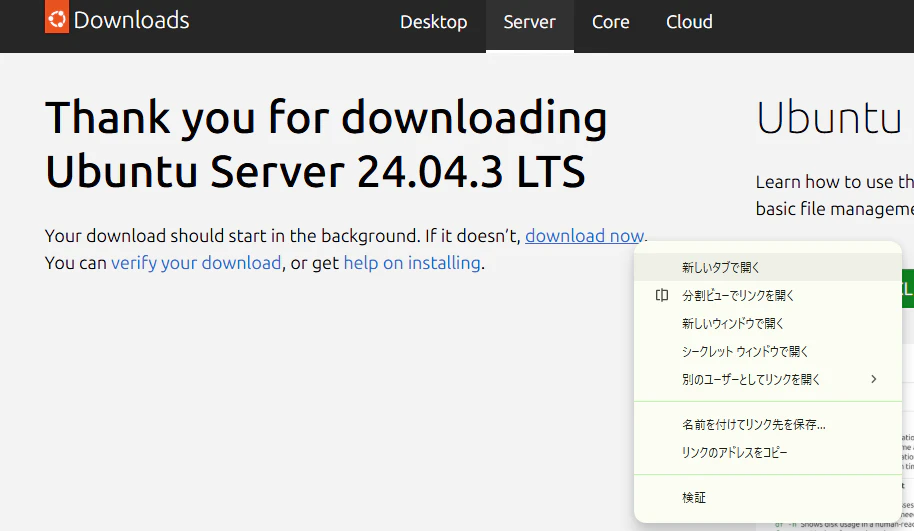914x531 pixels.
Task: Choose '新しいウィンドウで開く' menu item
Action: (x=768, y=323)
